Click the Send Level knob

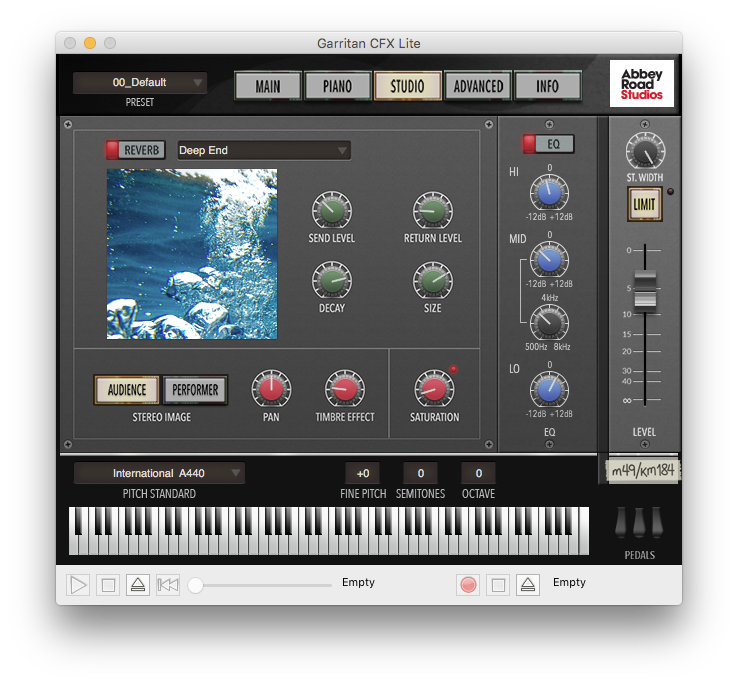332,210
